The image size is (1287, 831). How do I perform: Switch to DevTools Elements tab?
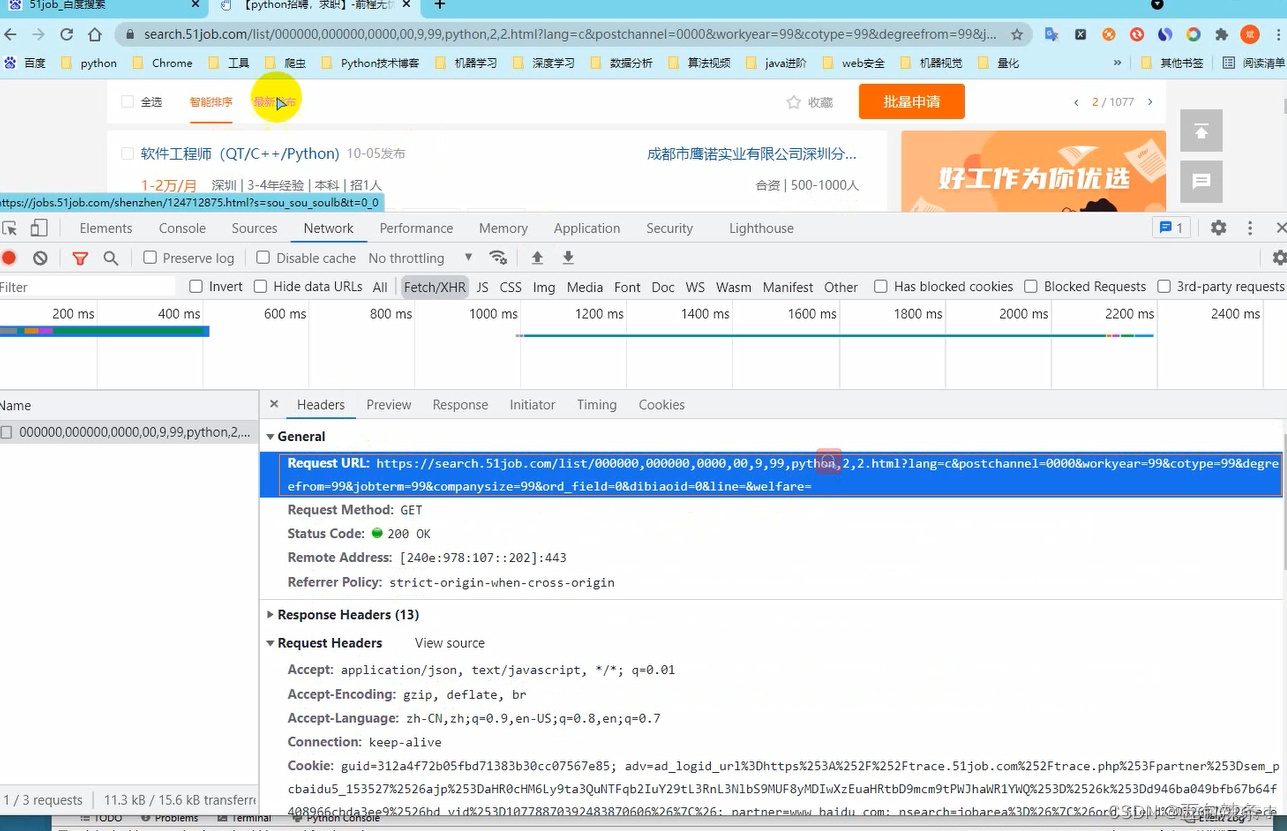(106, 228)
